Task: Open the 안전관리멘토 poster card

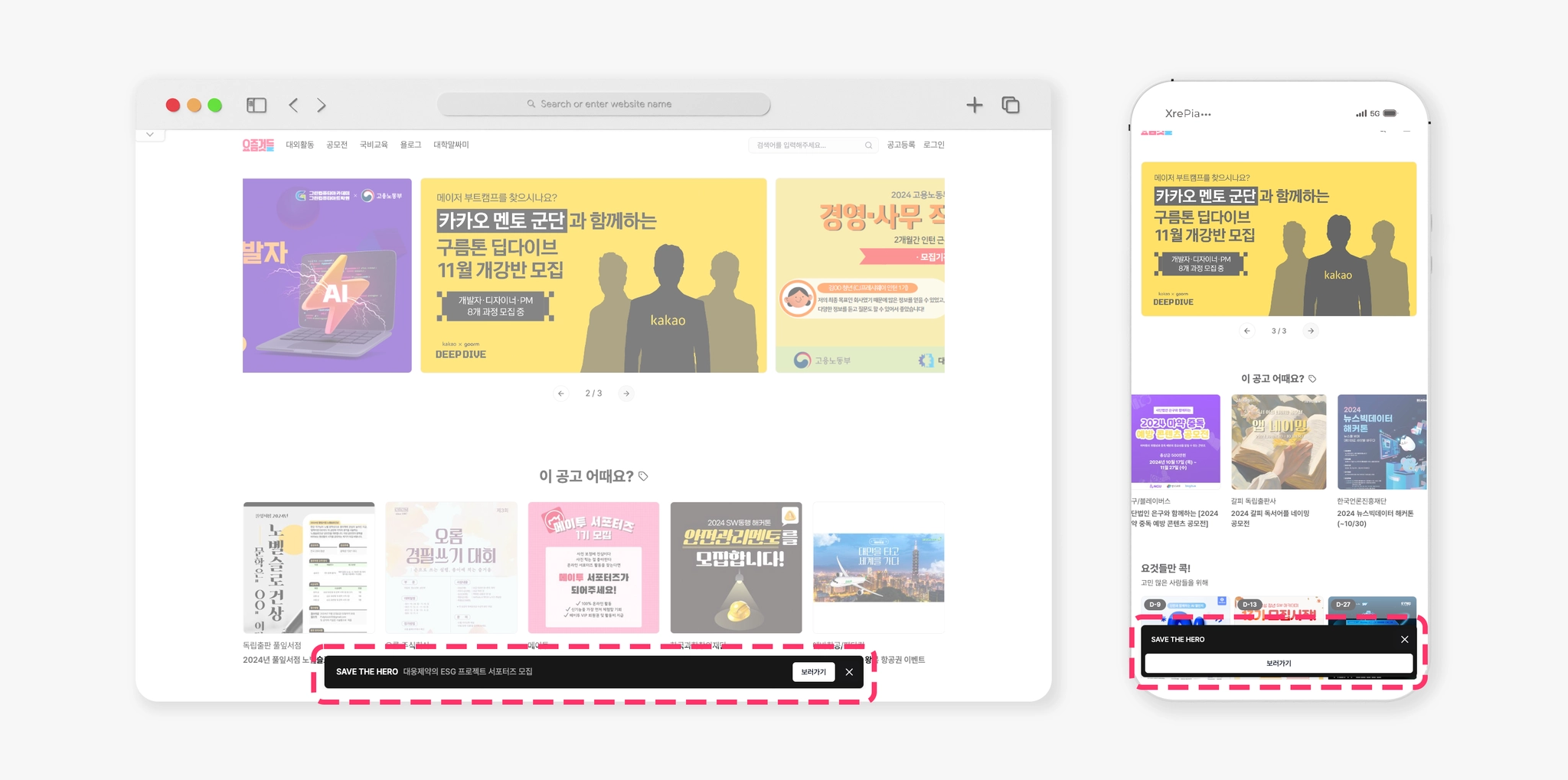Action: [x=736, y=567]
